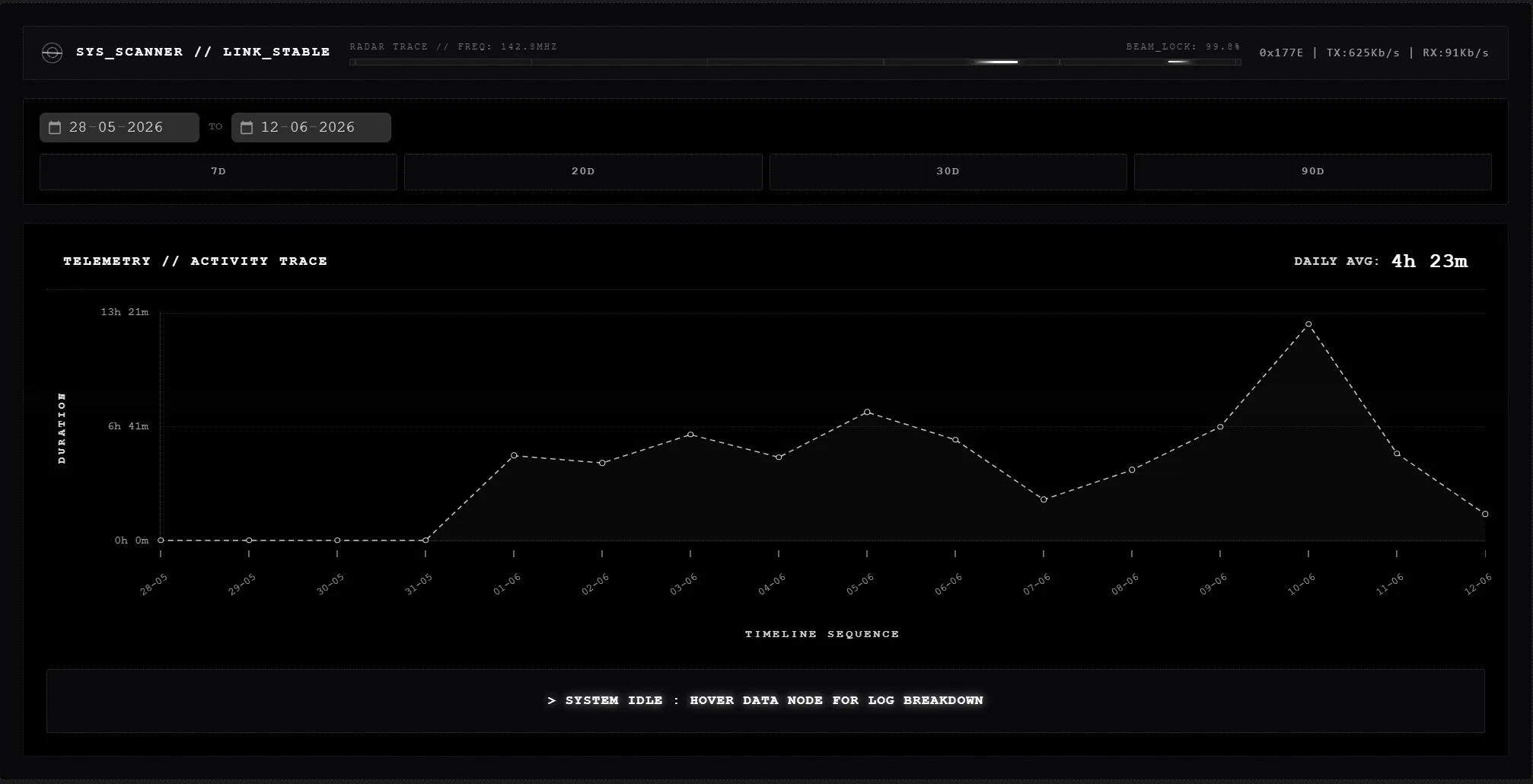Click the peak data node for 10-06
The image size is (1533, 784).
point(1308,324)
